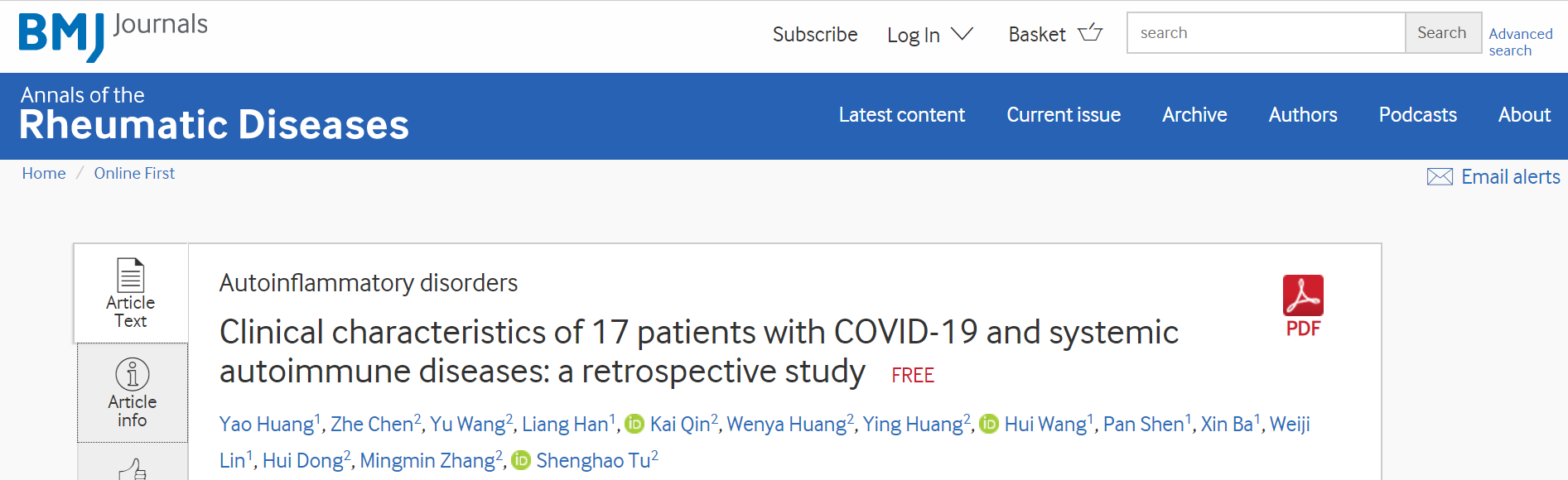Open author Yao Huang link
Screen dimensions: 1568x480
266,425
